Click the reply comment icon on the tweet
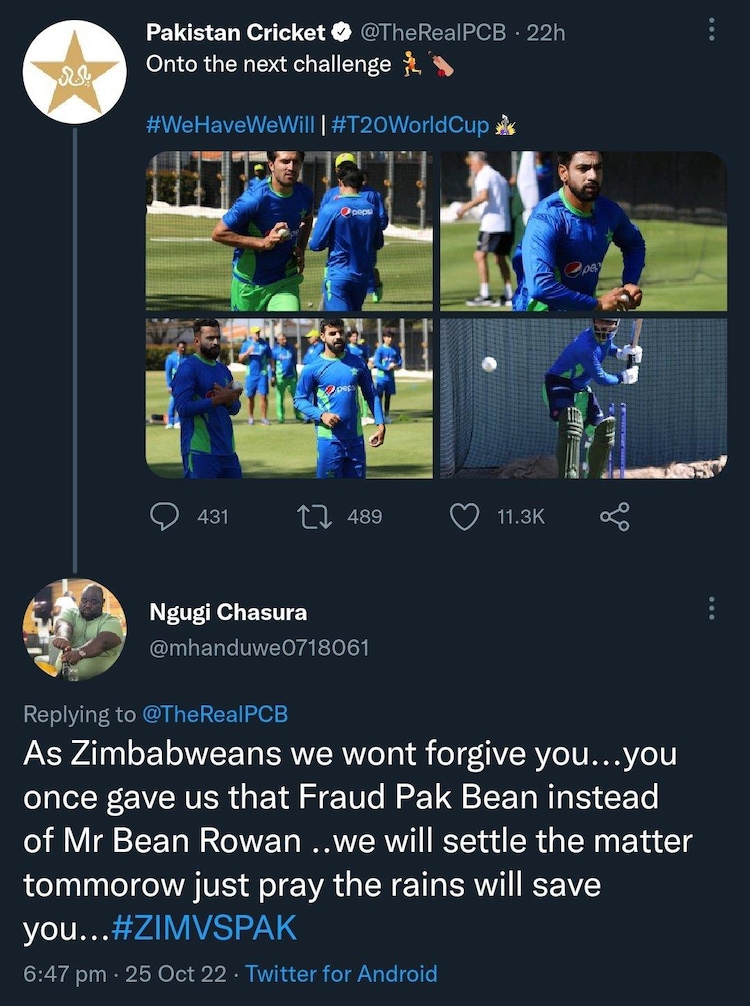This screenshot has height=1006, width=750. 164,516
